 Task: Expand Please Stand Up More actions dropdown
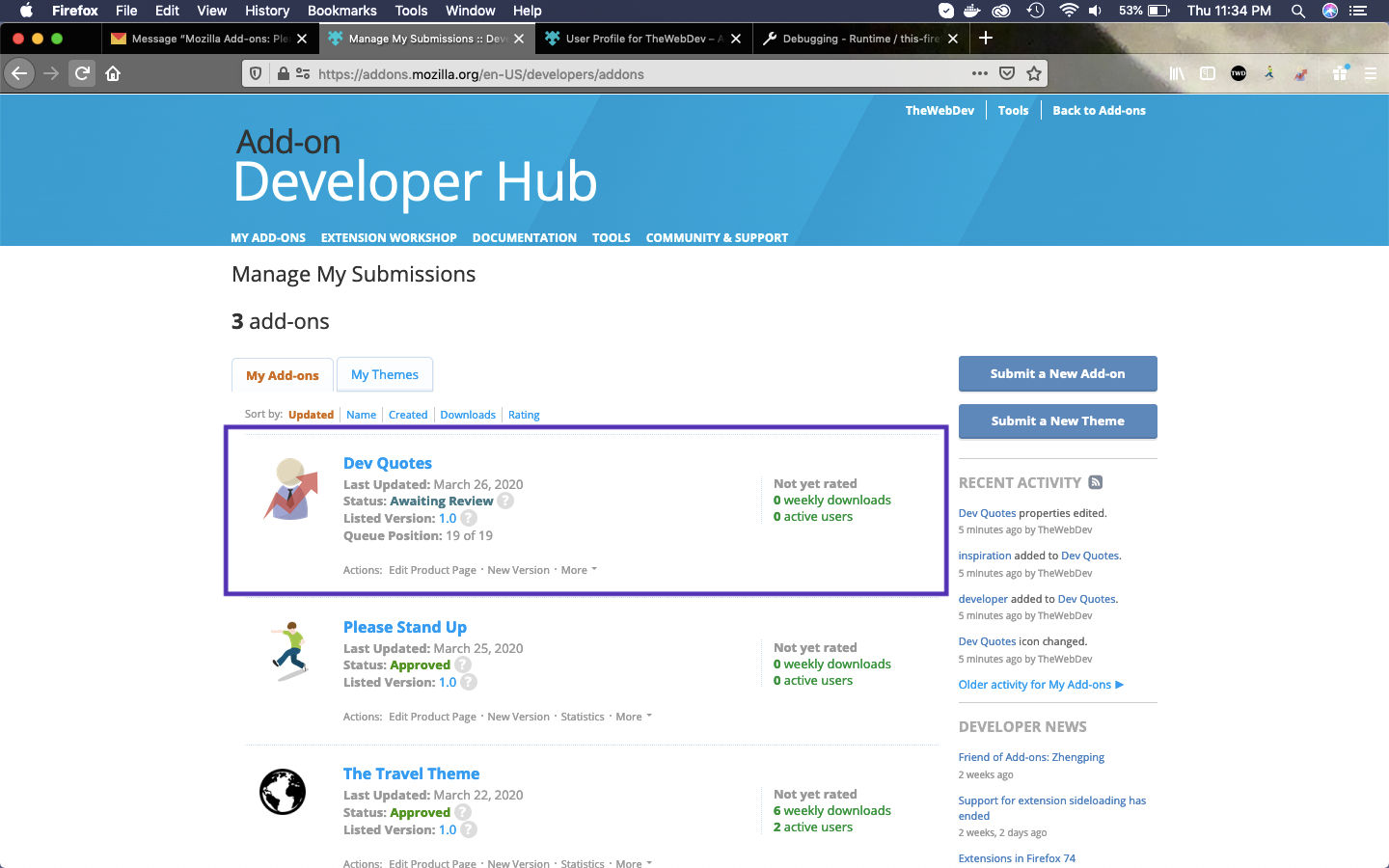point(634,717)
